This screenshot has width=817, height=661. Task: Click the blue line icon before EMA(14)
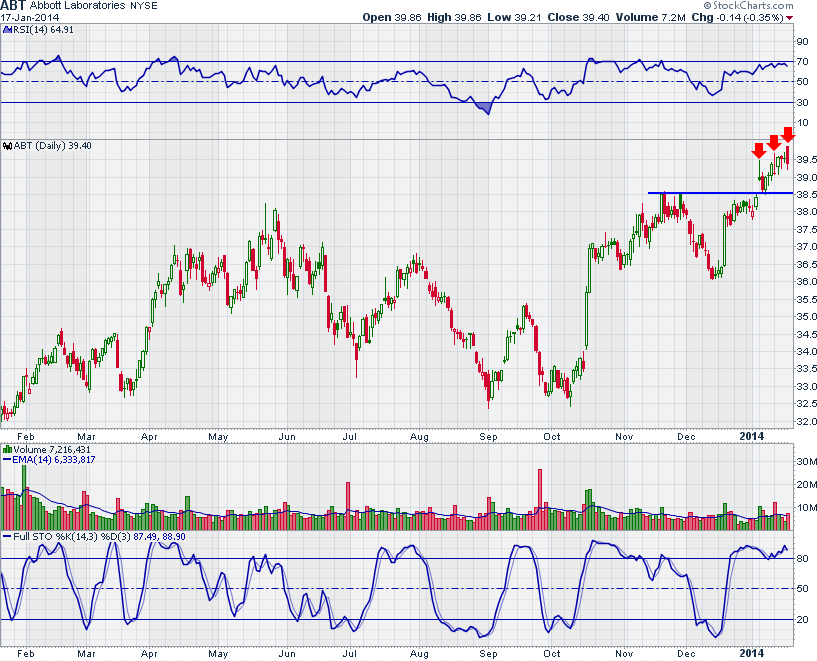point(7,460)
